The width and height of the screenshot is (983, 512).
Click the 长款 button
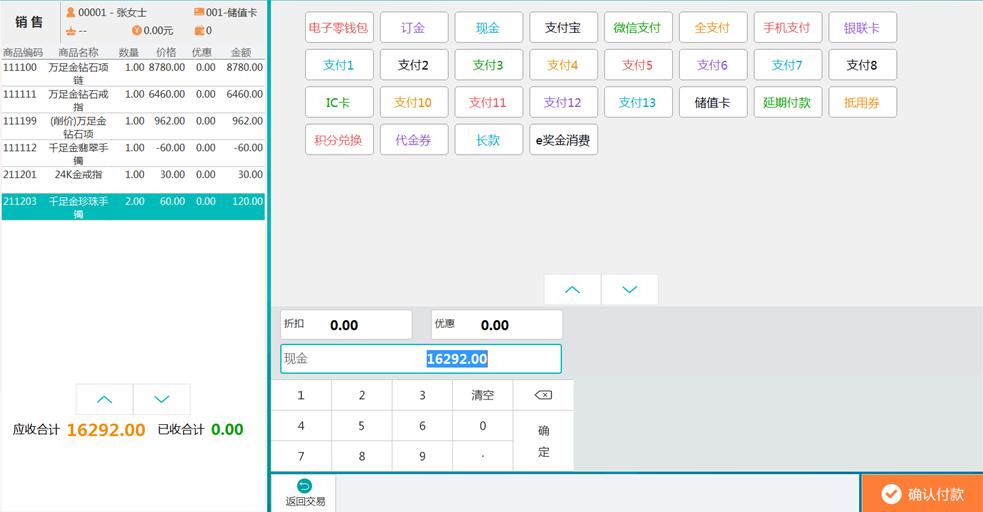488,139
